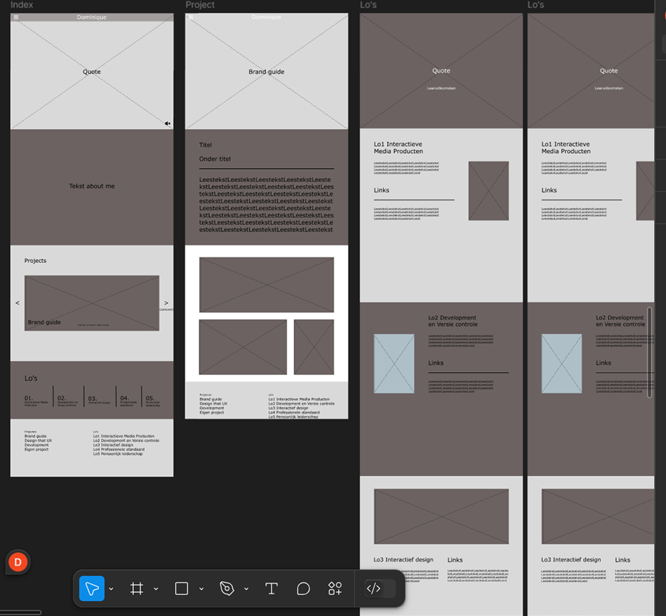Open the Pen tool dropdown arrow
Viewport: 666px width, 616px height.
(246, 589)
